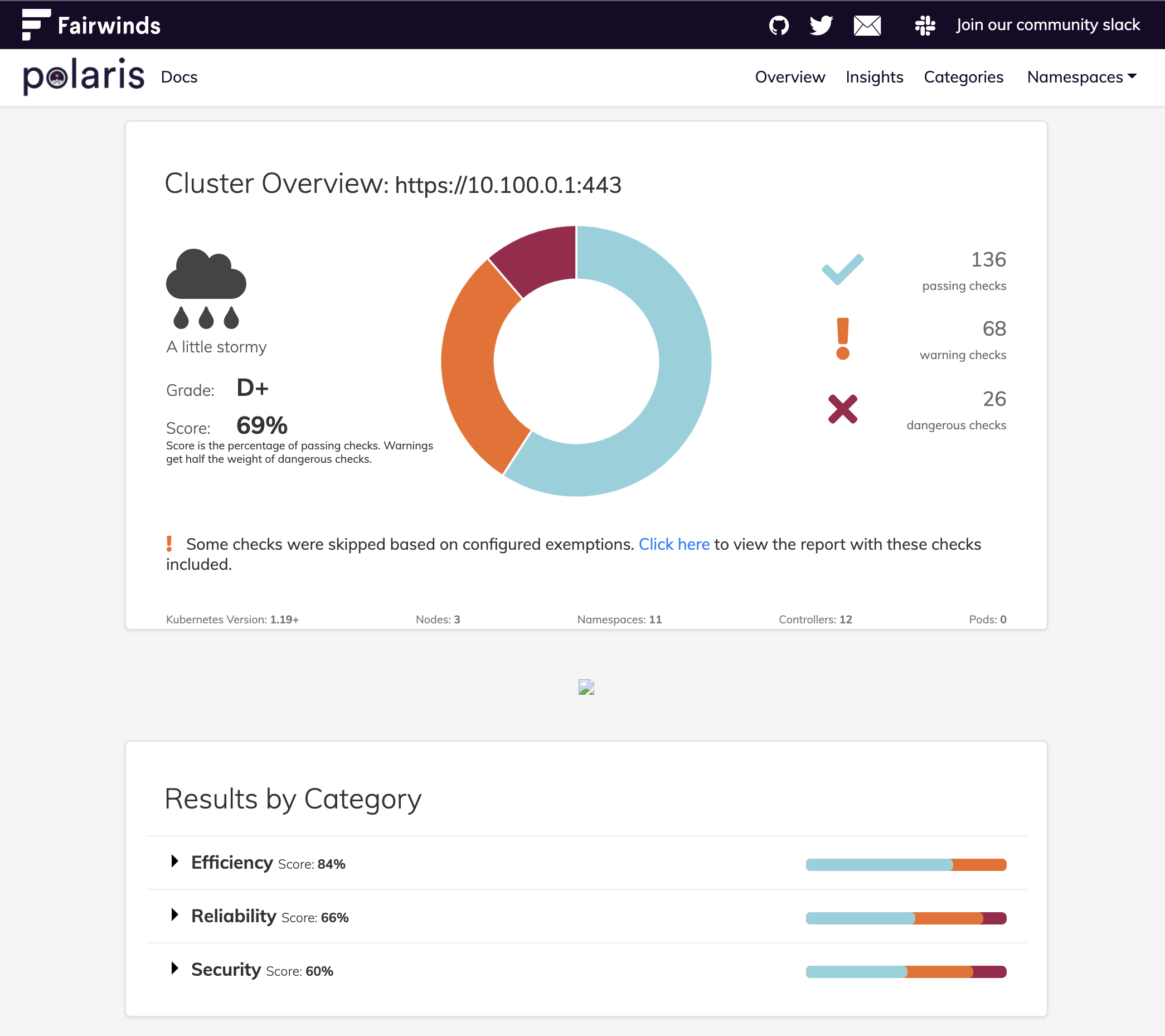Open the Docs link
This screenshot has height=1036, width=1165.
179,77
